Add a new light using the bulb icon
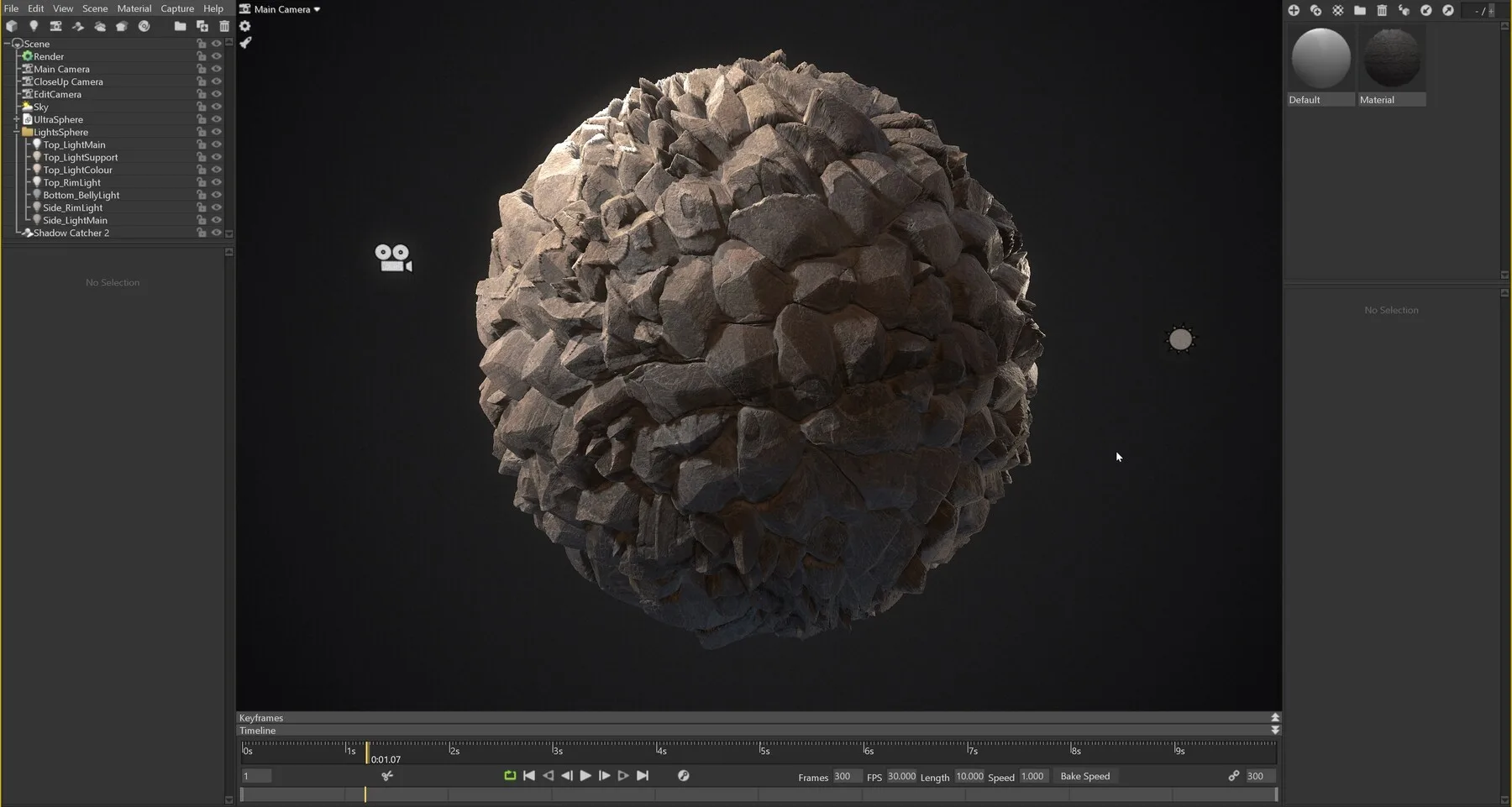The height and width of the screenshot is (807, 1512). pos(34,26)
